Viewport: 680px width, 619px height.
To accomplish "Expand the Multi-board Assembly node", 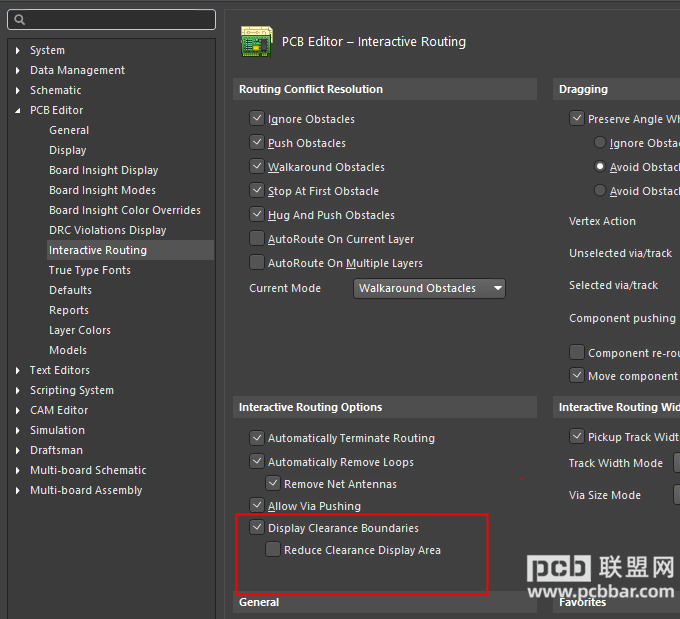I will tap(17, 490).
